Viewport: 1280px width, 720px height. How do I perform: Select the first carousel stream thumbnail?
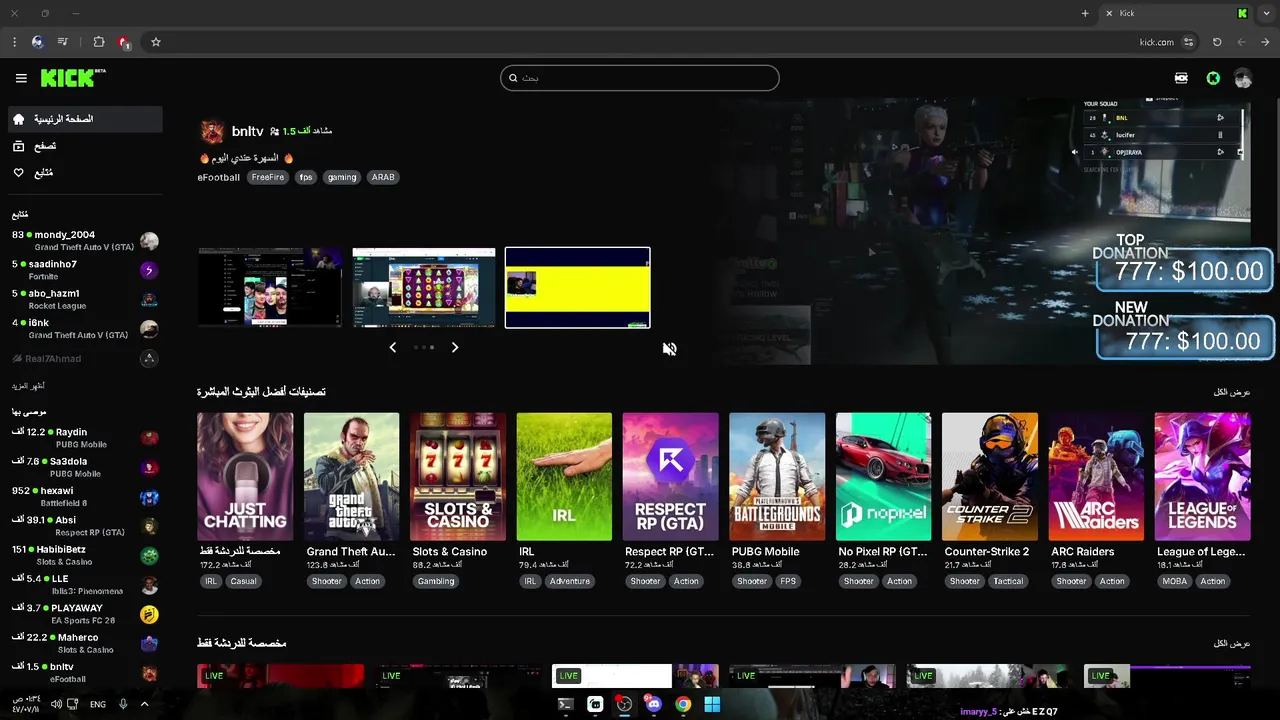coord(270,288)
